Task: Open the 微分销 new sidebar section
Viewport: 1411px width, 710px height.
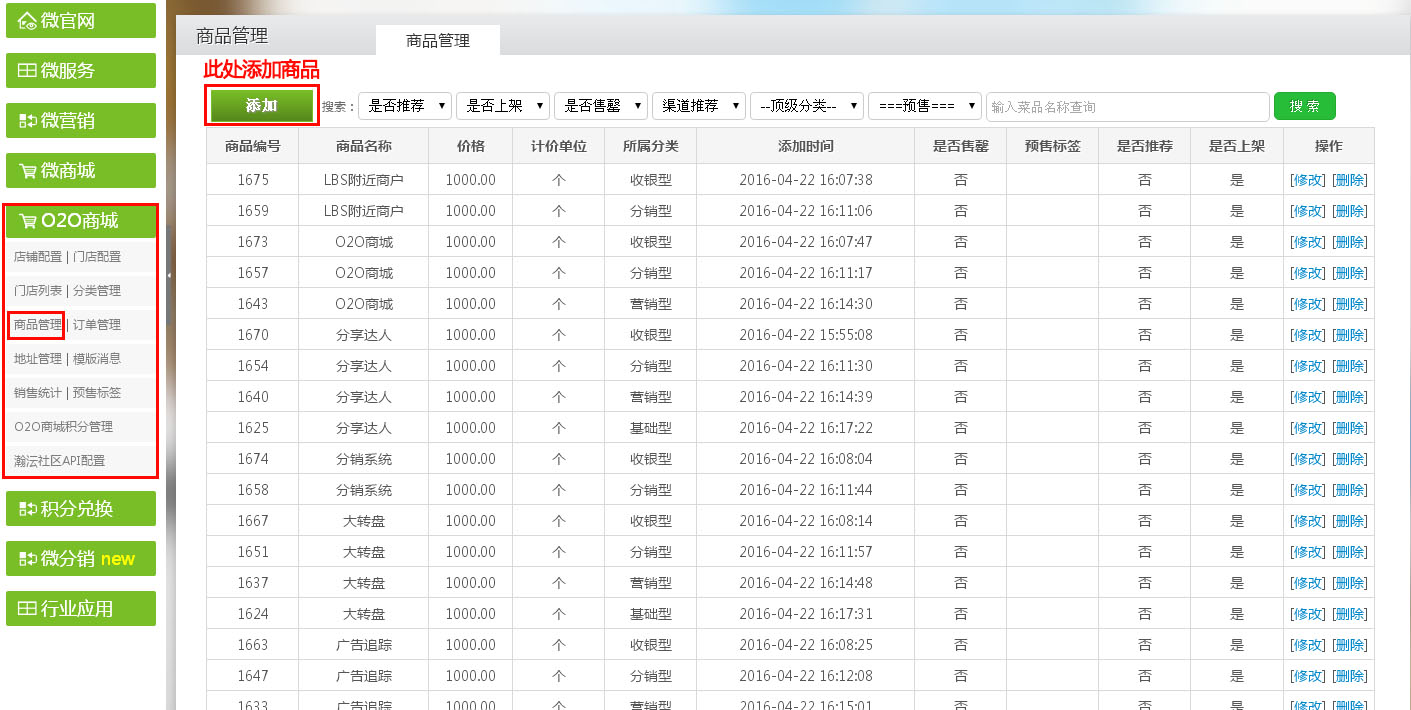Action: click(x=81, y=558)
